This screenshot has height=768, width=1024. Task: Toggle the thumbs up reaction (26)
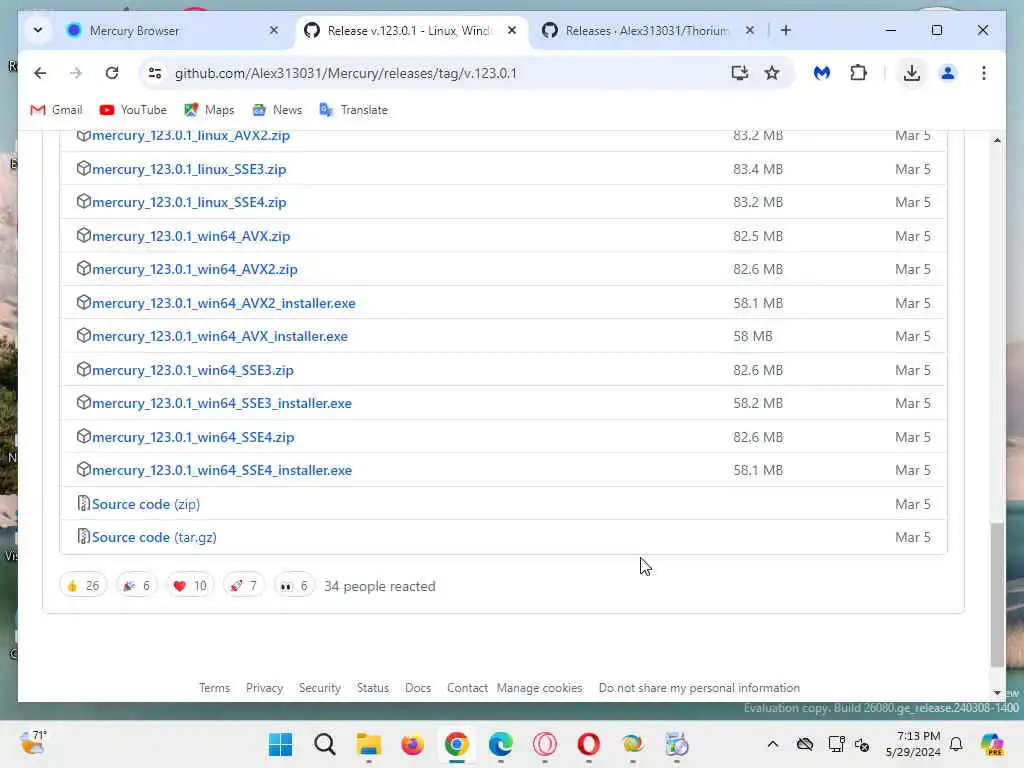point(83,586)
